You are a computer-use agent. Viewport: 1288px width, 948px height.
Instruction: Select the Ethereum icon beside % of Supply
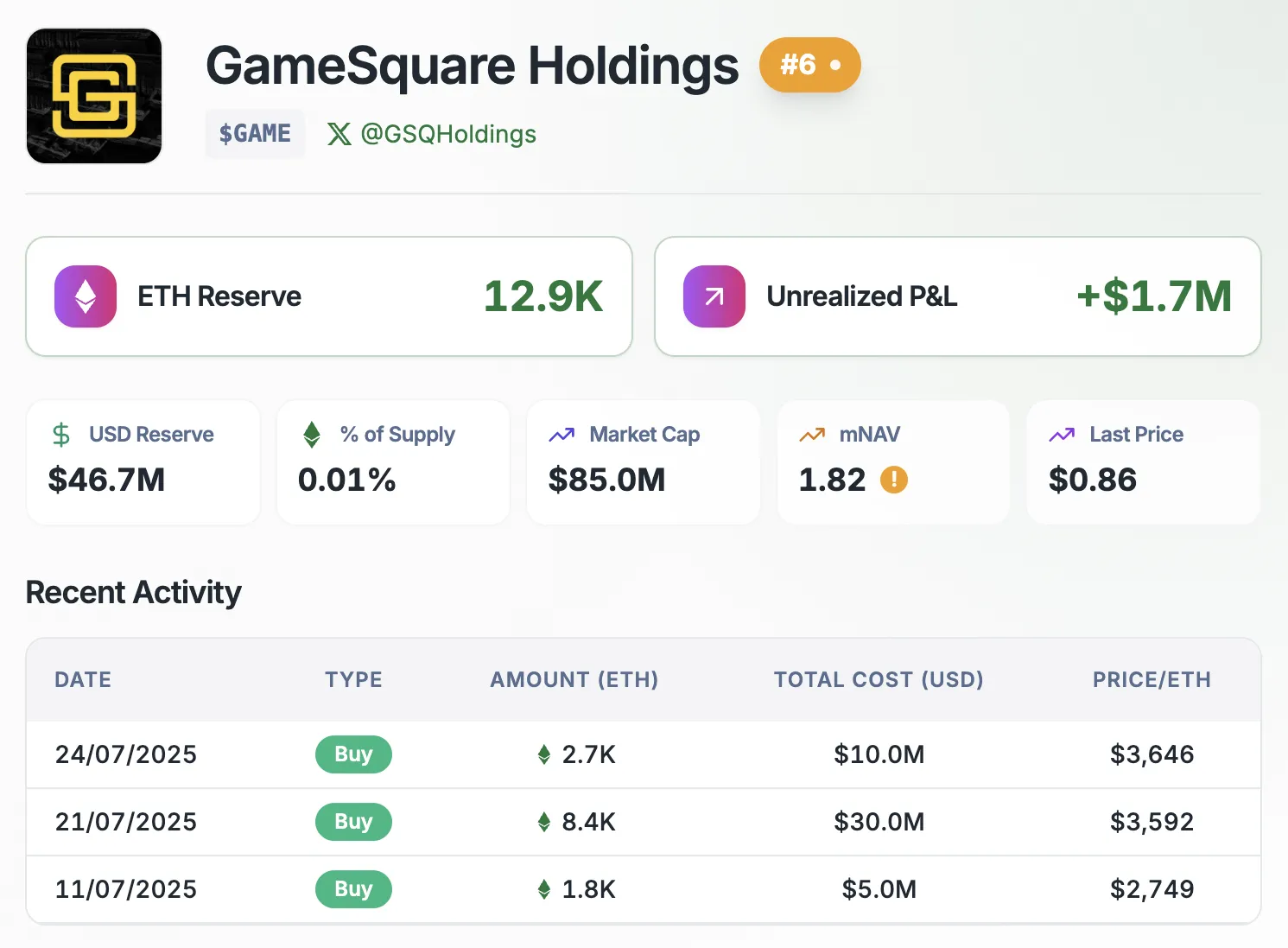pos(311,434)
